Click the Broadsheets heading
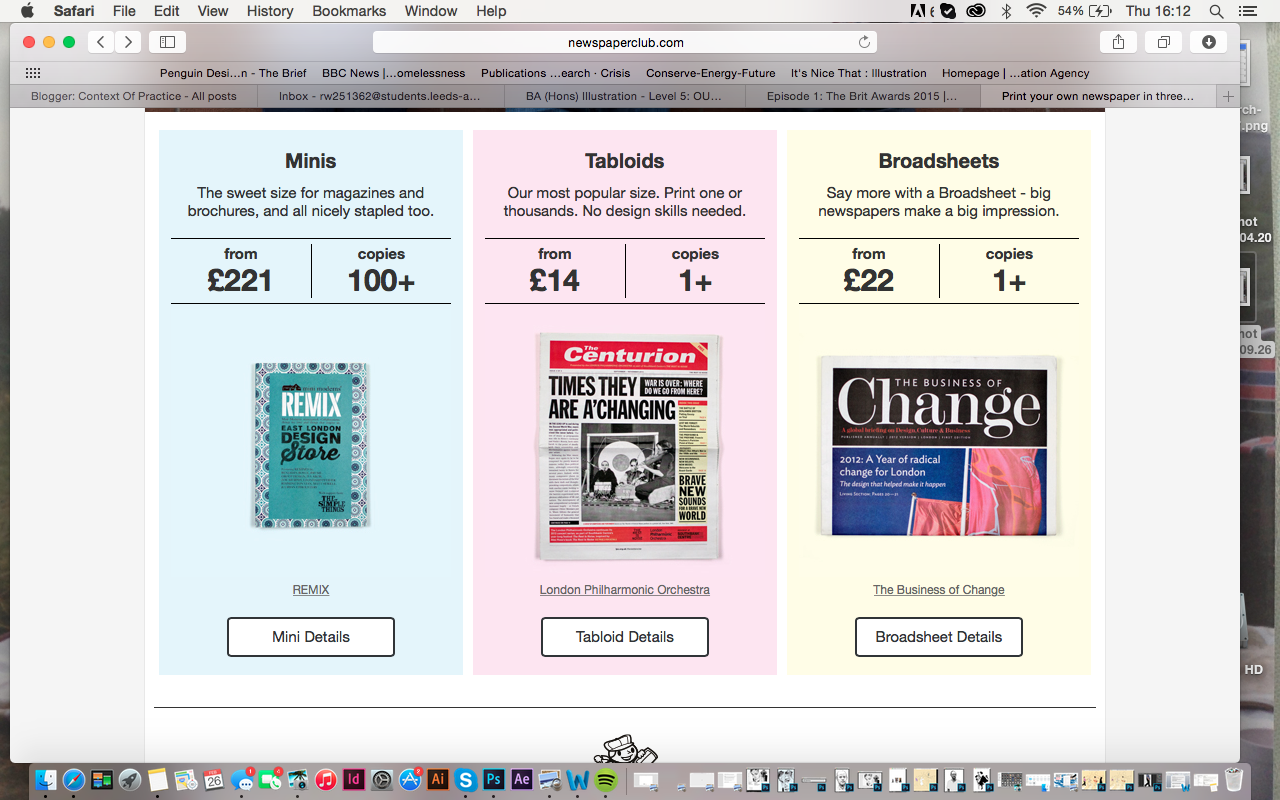 [939, 161]
